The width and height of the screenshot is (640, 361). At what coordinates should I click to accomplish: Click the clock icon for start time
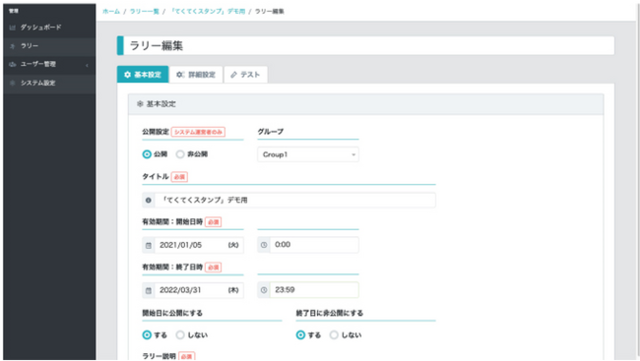click(264, 245)
